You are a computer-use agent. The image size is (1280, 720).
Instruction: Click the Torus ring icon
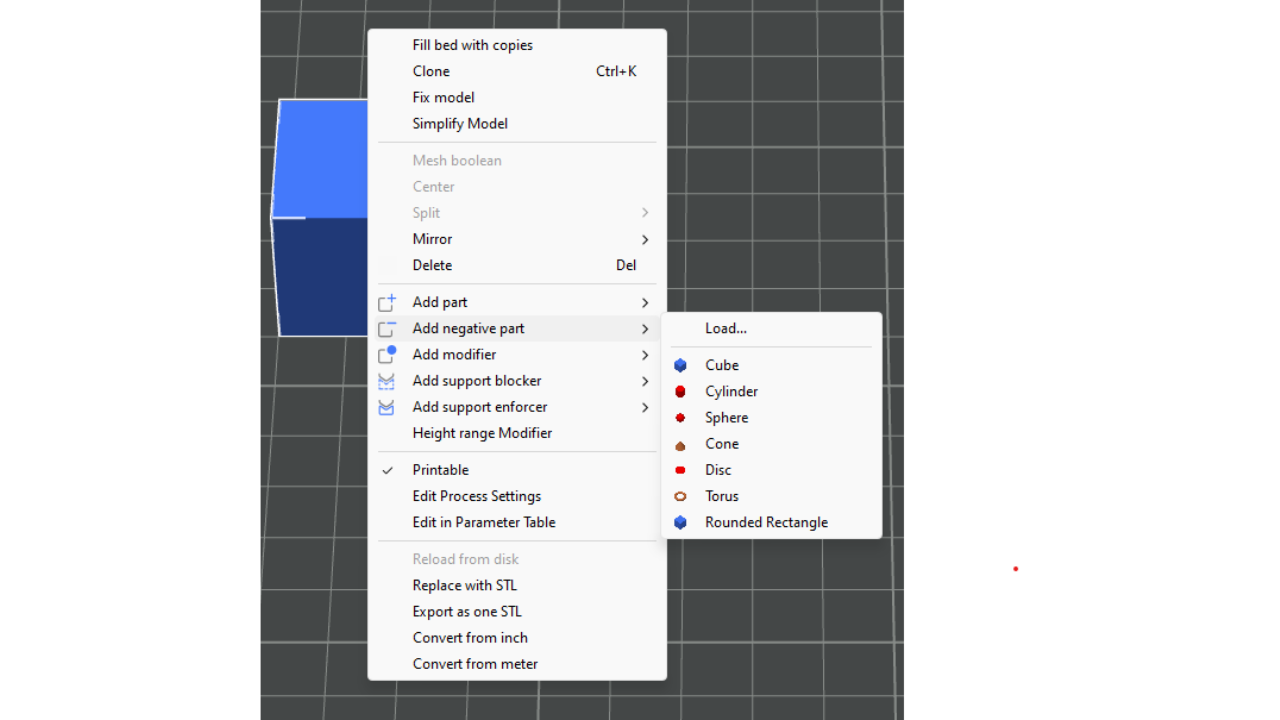pos(680,496)
